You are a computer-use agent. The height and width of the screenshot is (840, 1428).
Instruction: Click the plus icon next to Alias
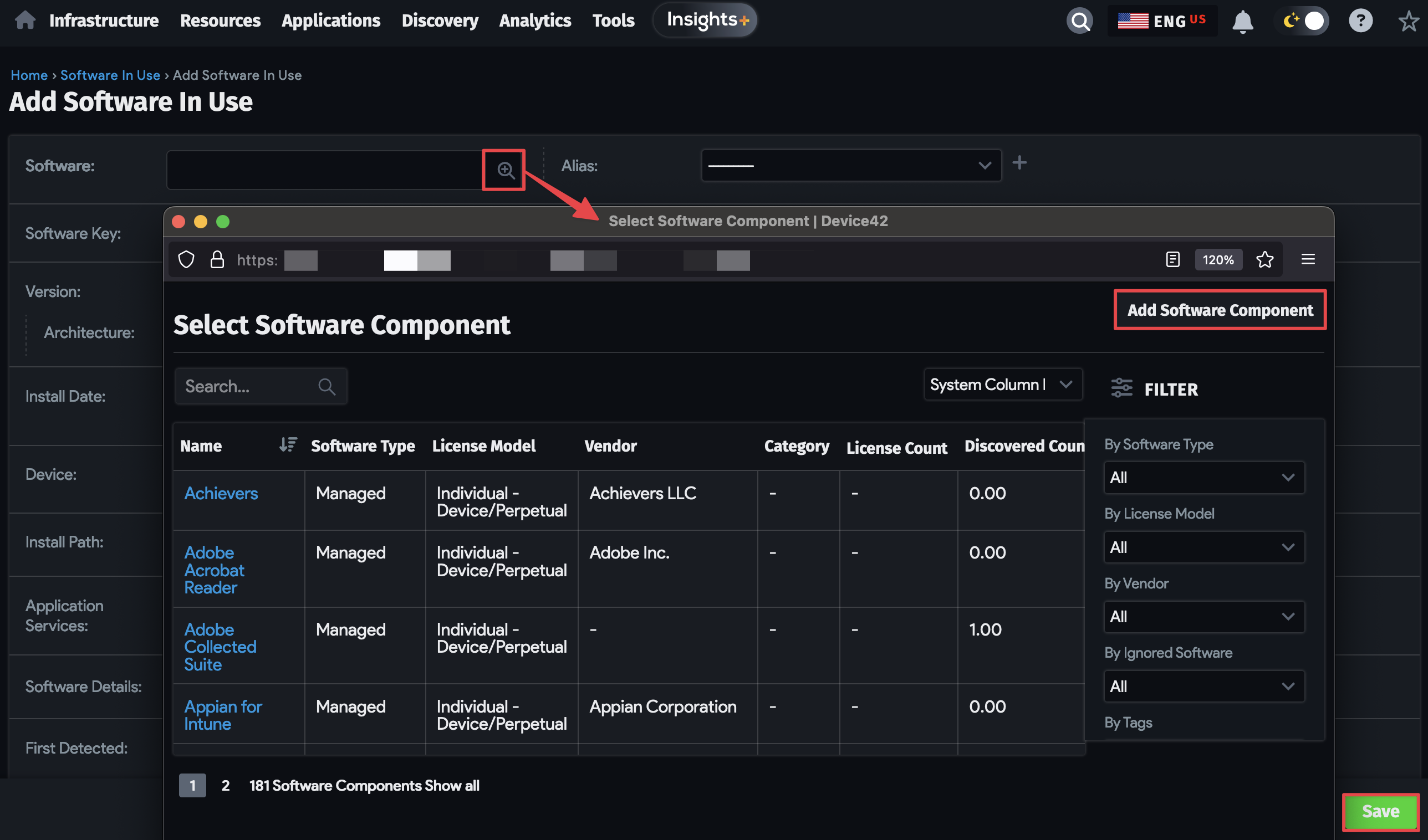[1019, 163]
